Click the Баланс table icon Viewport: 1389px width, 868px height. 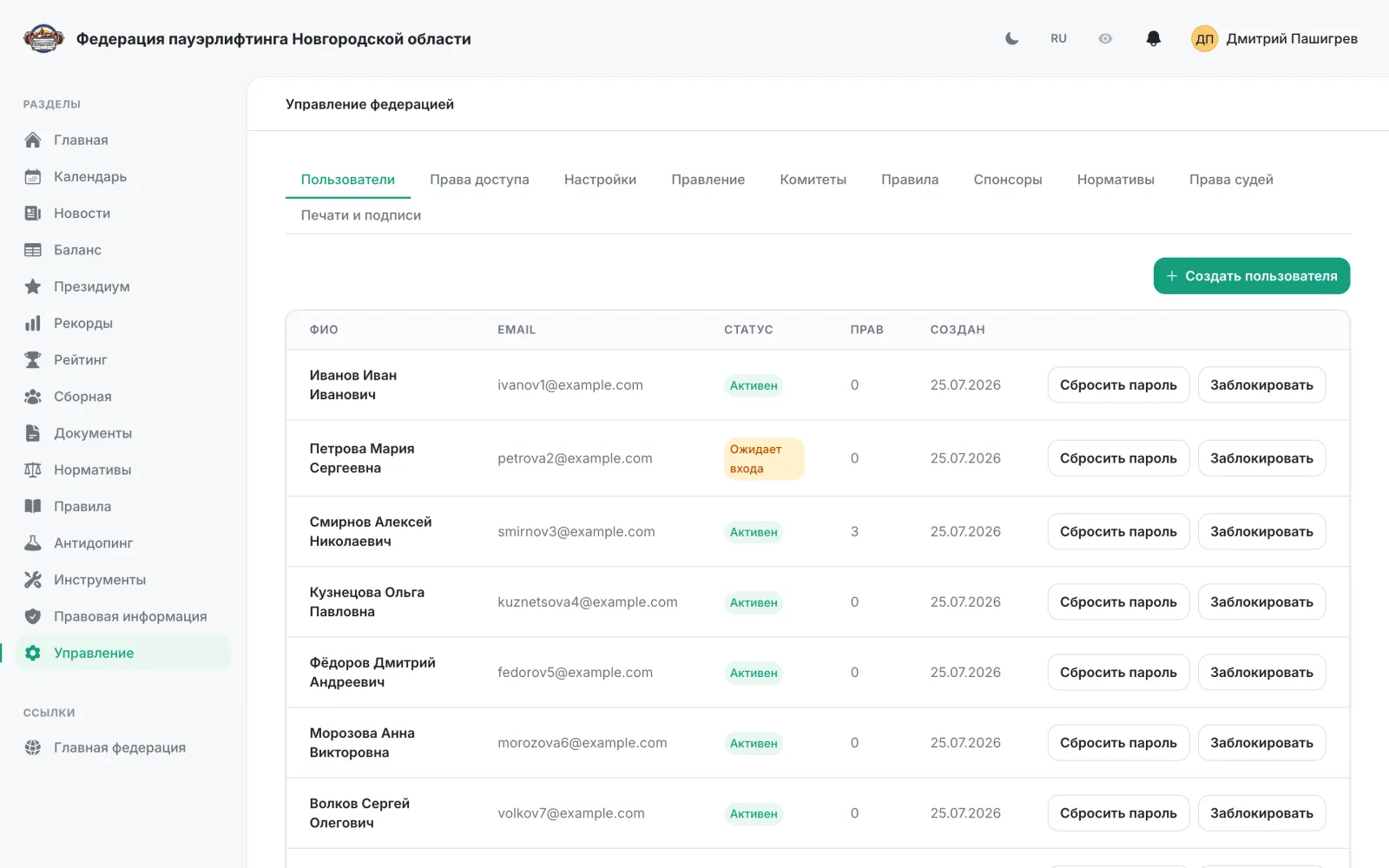(33, 250)
